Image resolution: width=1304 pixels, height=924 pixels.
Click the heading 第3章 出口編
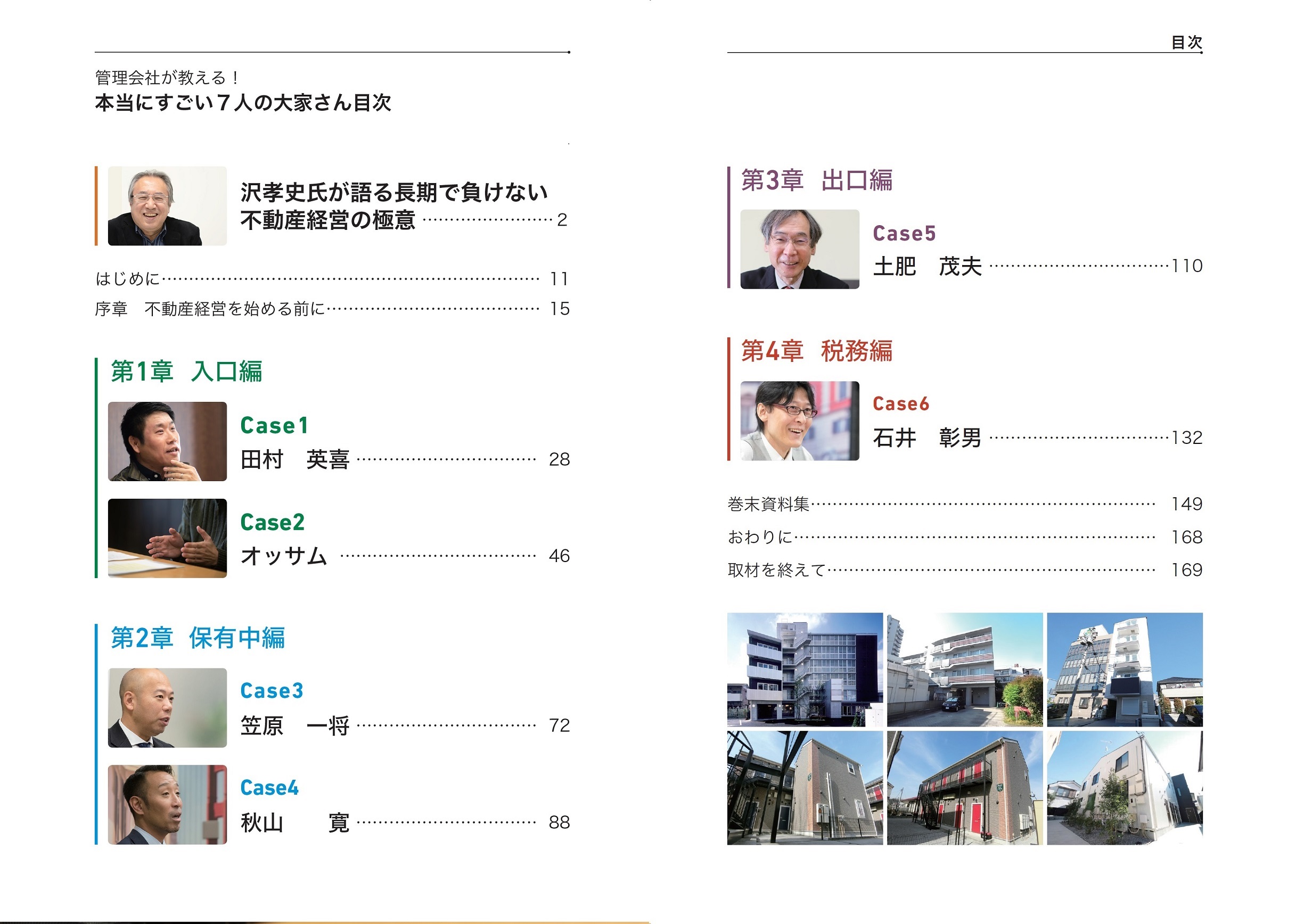point(817,180)
